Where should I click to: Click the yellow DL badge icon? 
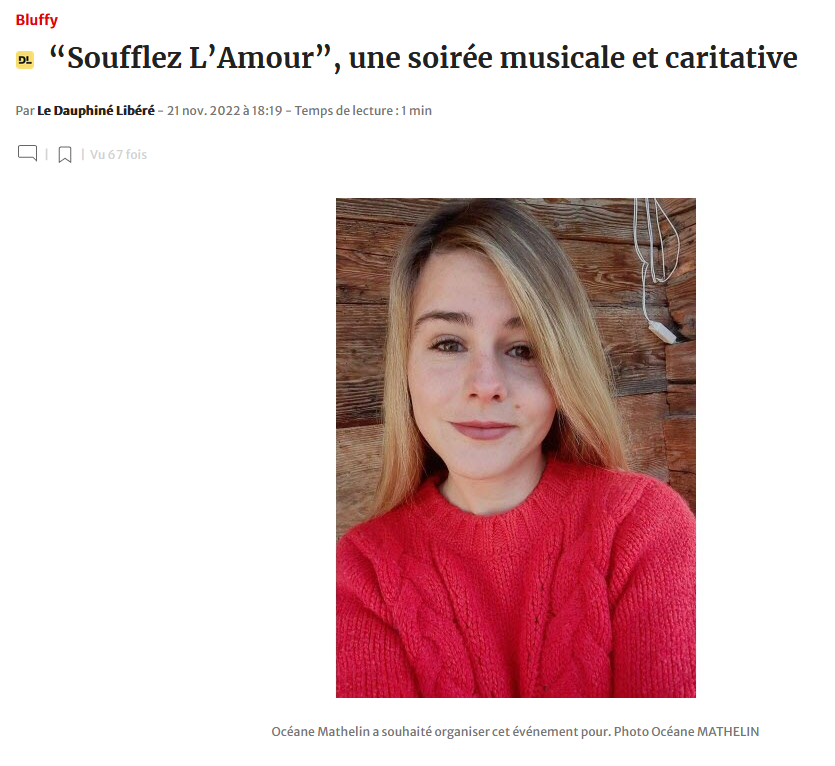pos(25,60)
